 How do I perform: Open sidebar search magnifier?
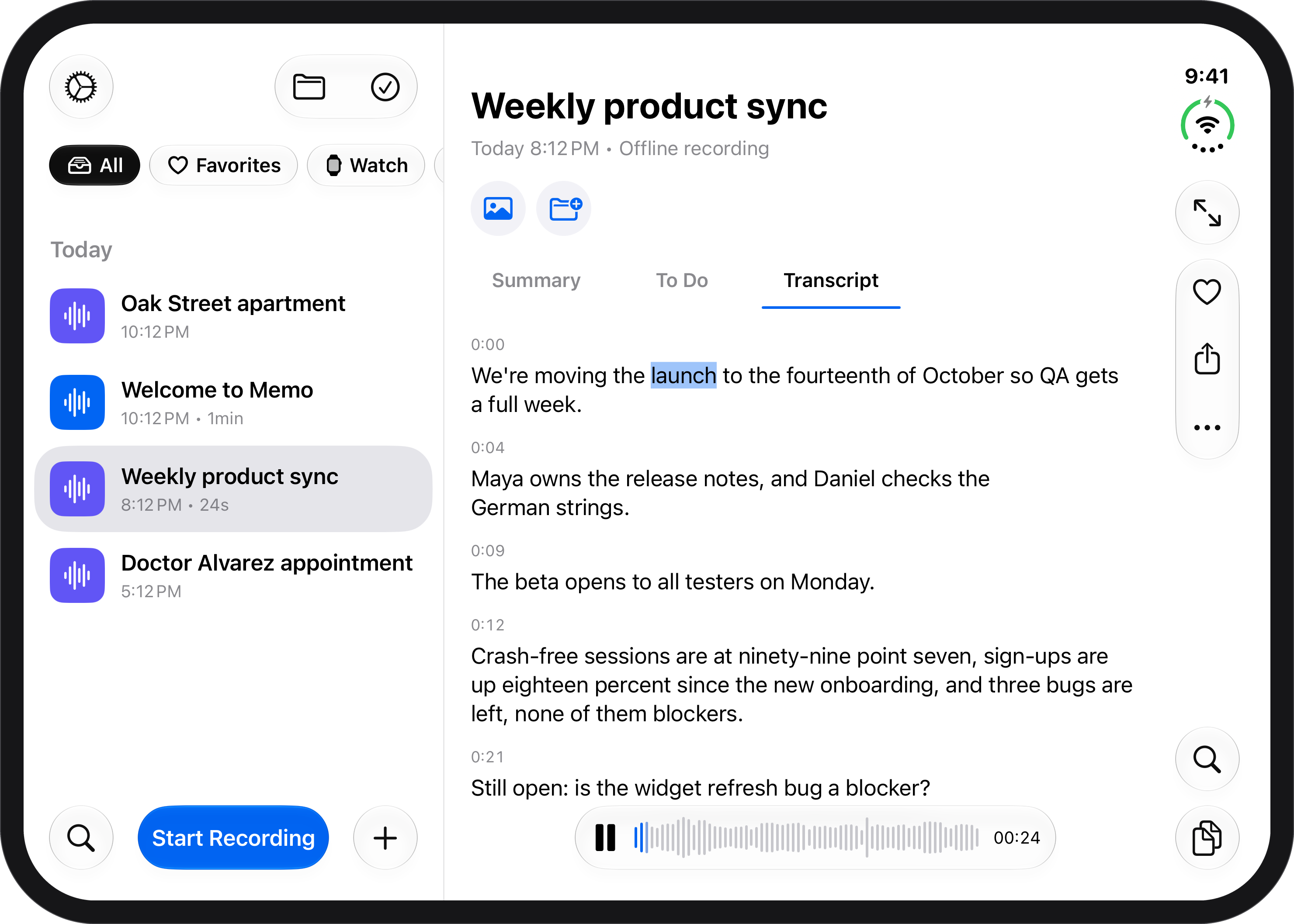81,837
